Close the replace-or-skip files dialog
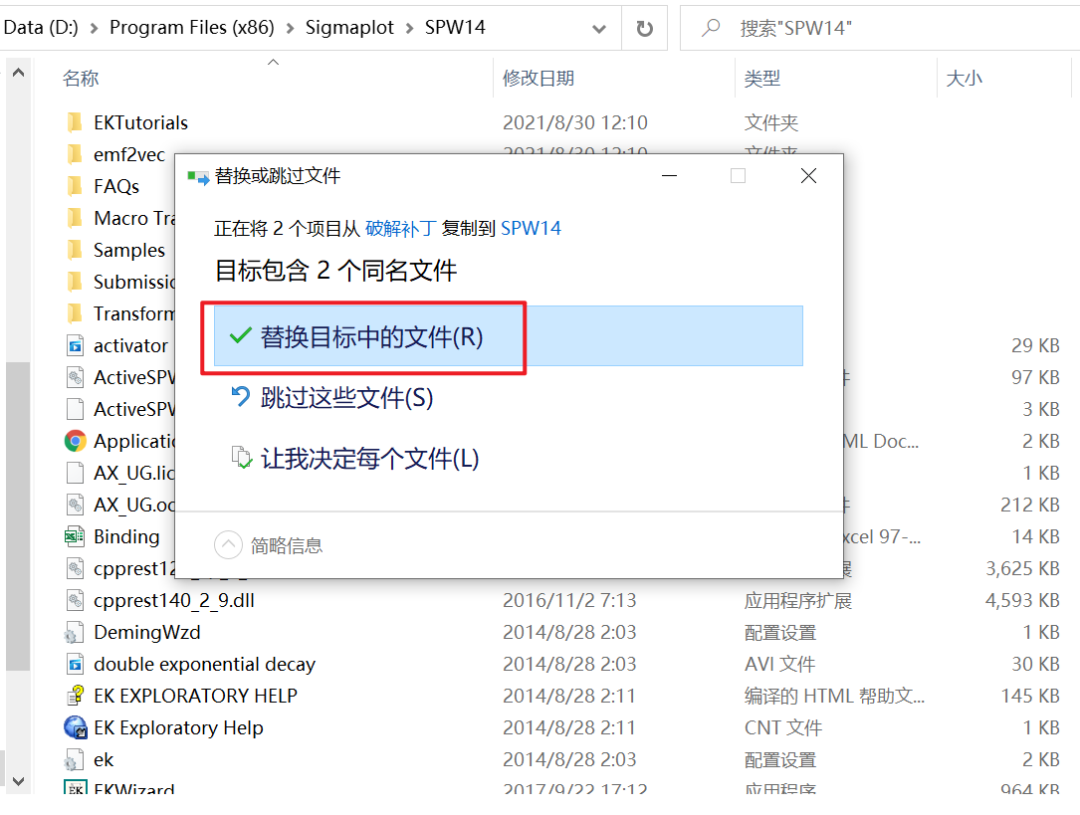This screenshot has height=815, width=1080. 809,176
